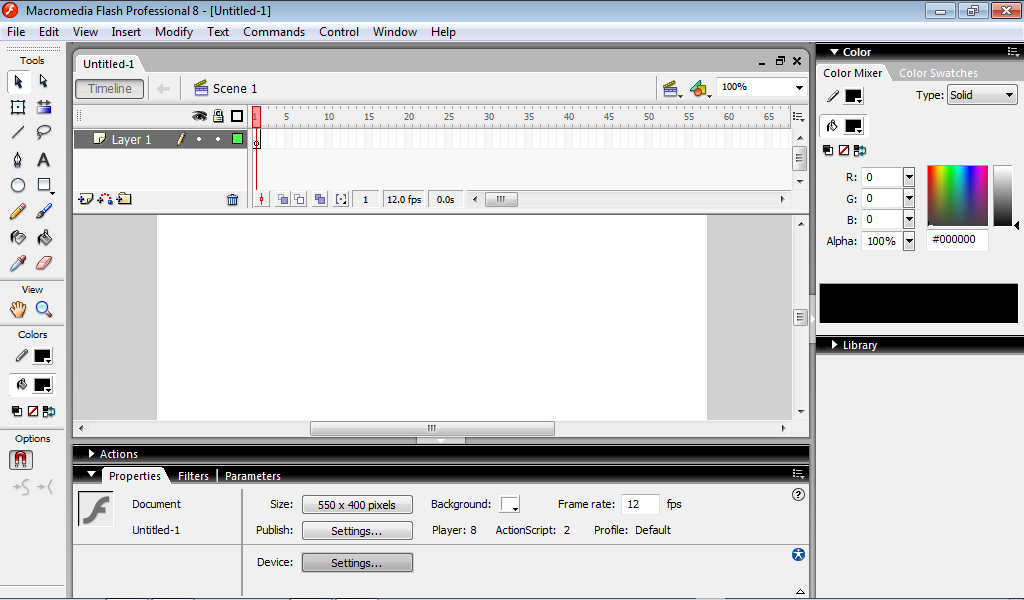Open the R value dropdown arrow
This screenshot has width=1024, height=600.
pyautogui.click(x=908, y=177)
